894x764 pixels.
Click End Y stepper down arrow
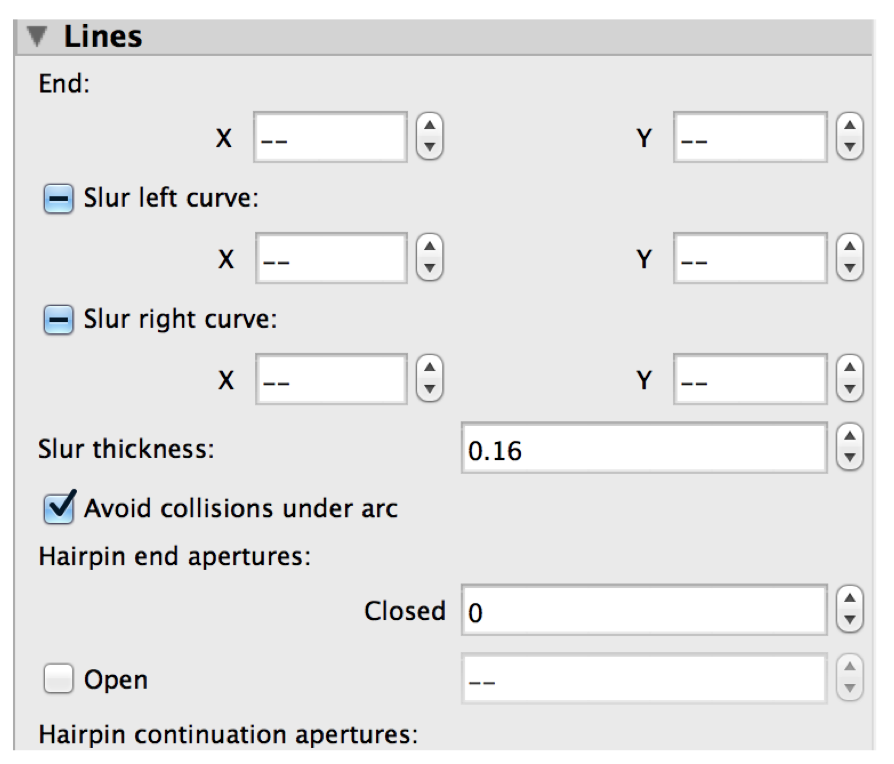(x=849, y=147)
